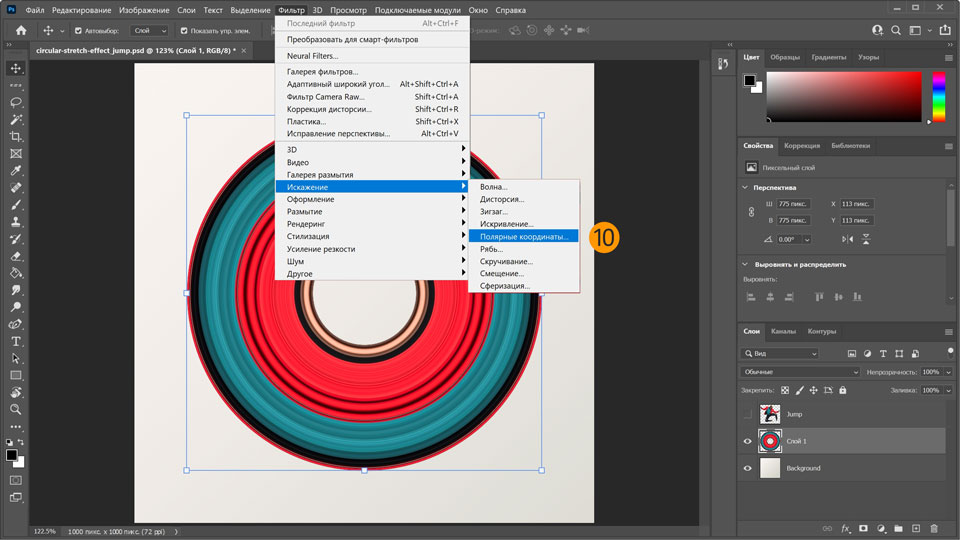Click the Home icon in options bar
This screenshot has height=540, width=960.
click(x=21, y=30)
